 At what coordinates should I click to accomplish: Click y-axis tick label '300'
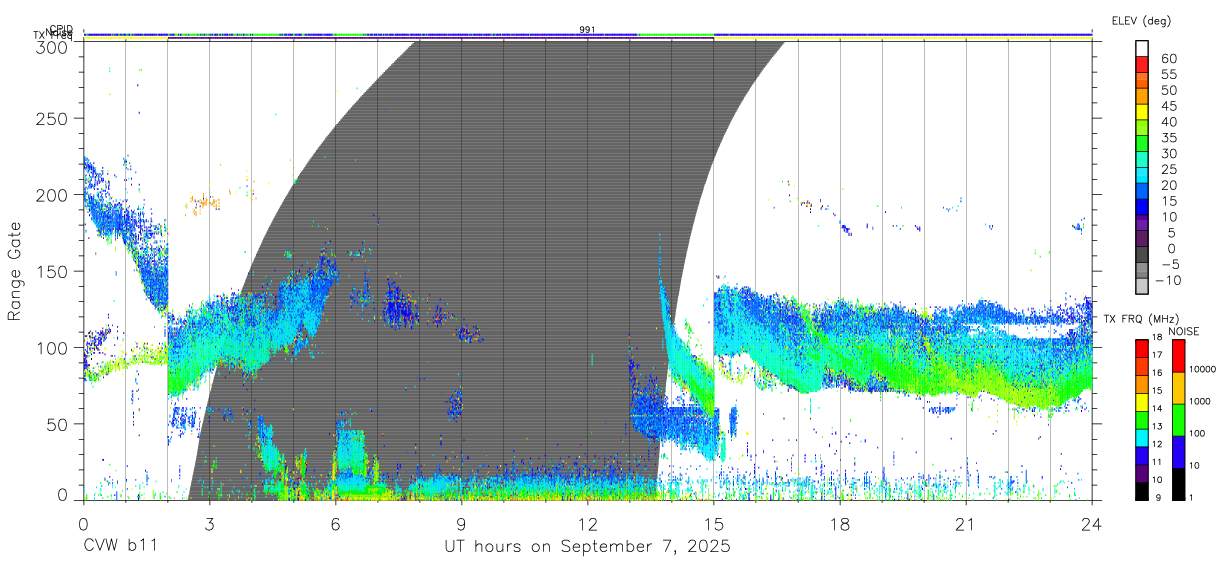tap(54, 46)
